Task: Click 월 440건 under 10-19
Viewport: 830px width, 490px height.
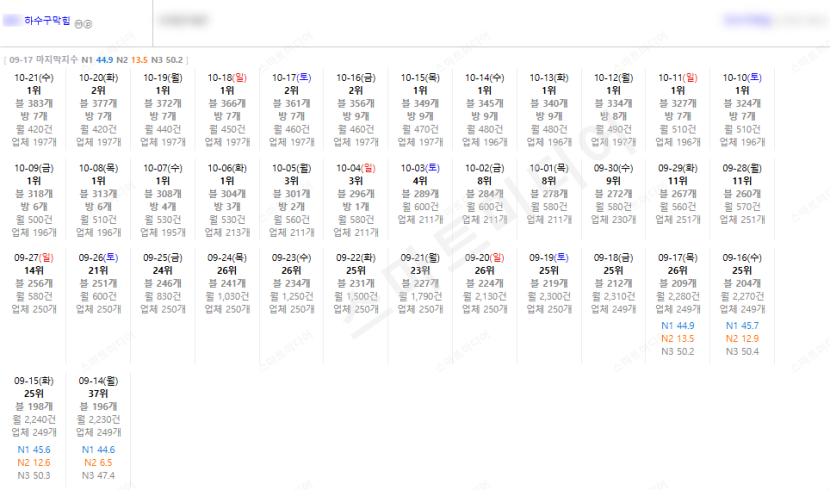Action: [x=163, y=129]
